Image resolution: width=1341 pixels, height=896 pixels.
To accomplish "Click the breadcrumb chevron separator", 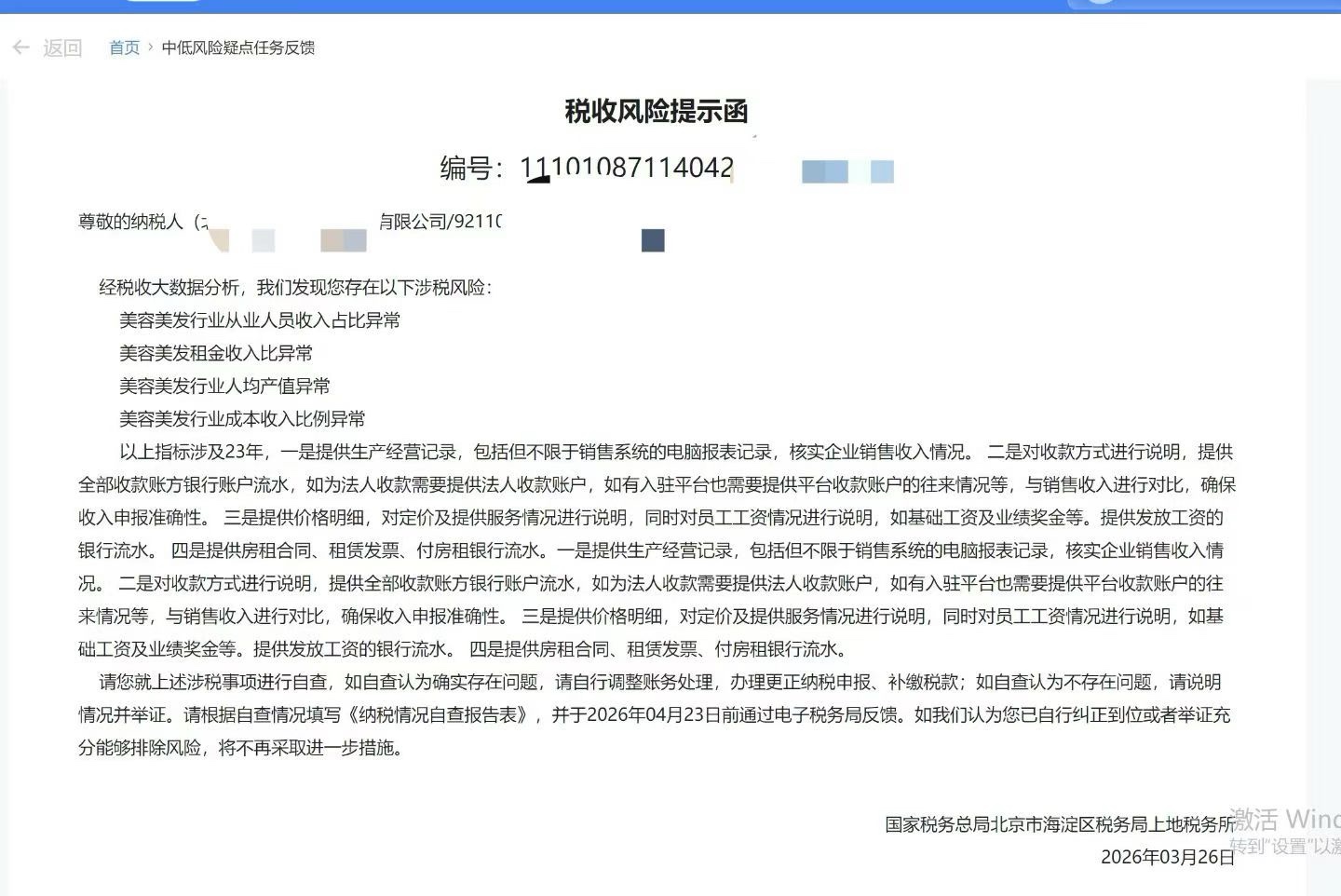I will pyautogui.click(x=150, y=47).
